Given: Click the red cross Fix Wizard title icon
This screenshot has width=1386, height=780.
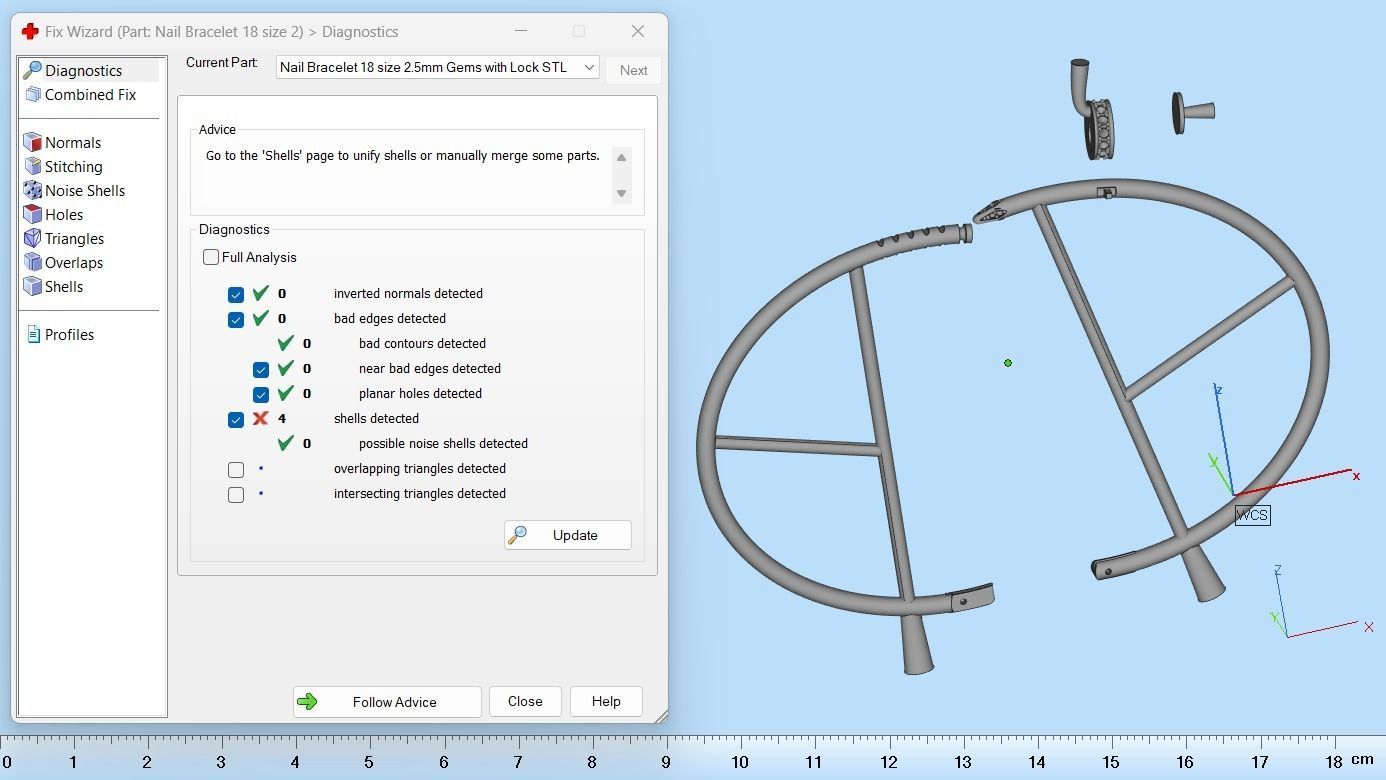Looking at the screenshot, I should pos(30,31).
